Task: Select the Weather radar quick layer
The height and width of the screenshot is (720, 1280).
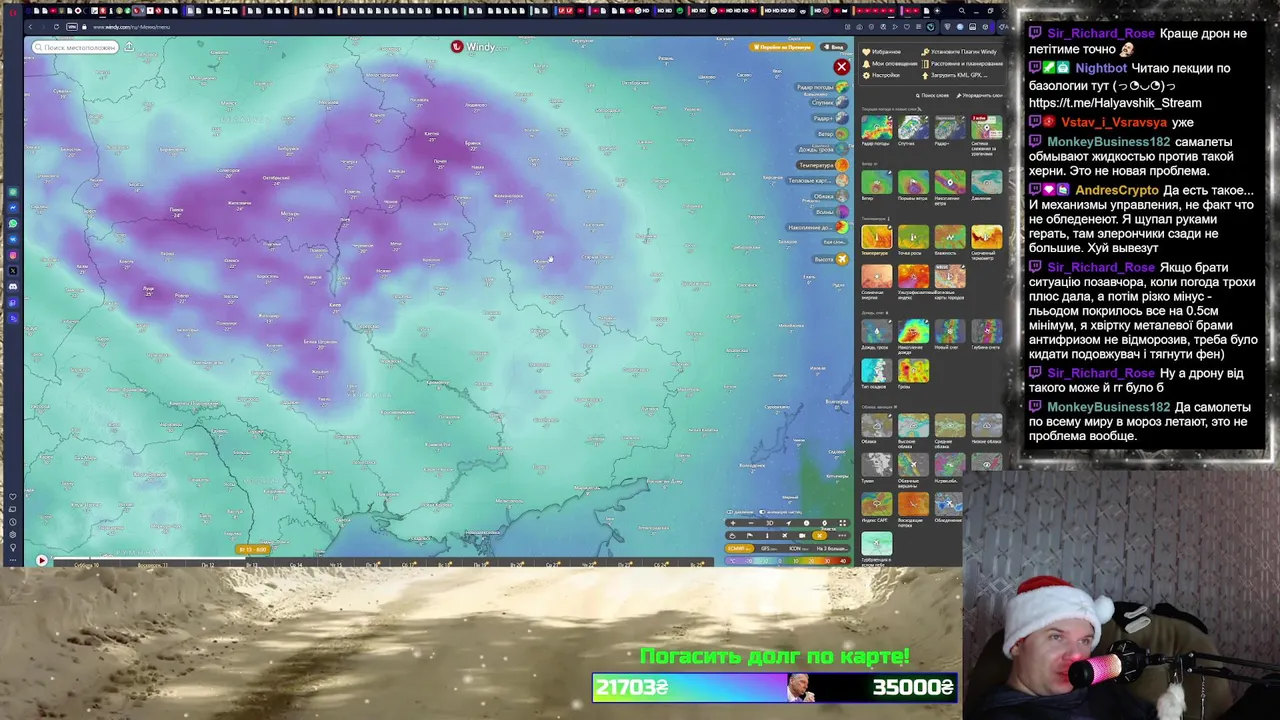Action: click(x=822, y=87)
